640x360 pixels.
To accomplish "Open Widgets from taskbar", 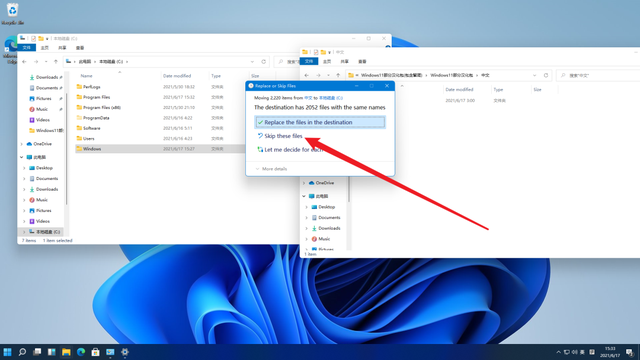I will point(51,352).
